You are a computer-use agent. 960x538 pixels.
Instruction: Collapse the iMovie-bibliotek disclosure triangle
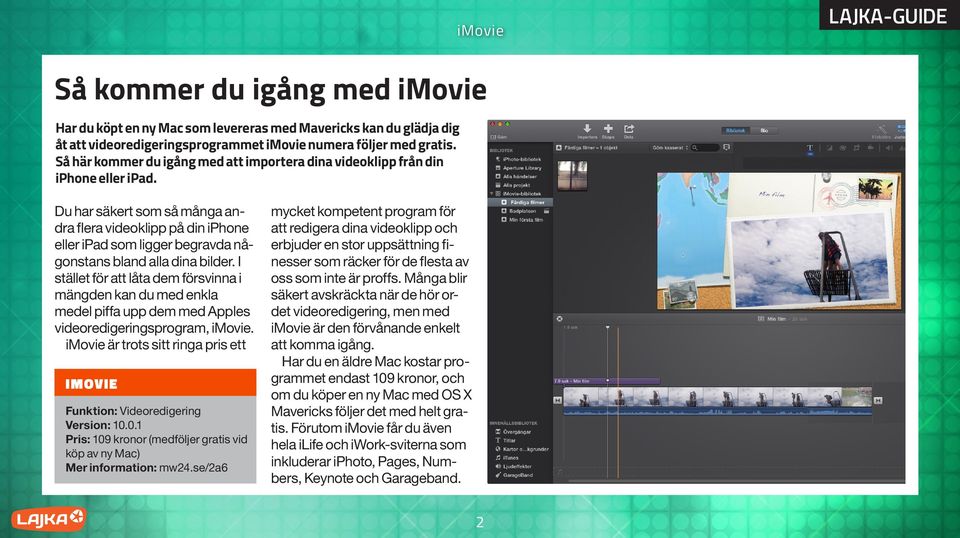[x=492, y=193]
